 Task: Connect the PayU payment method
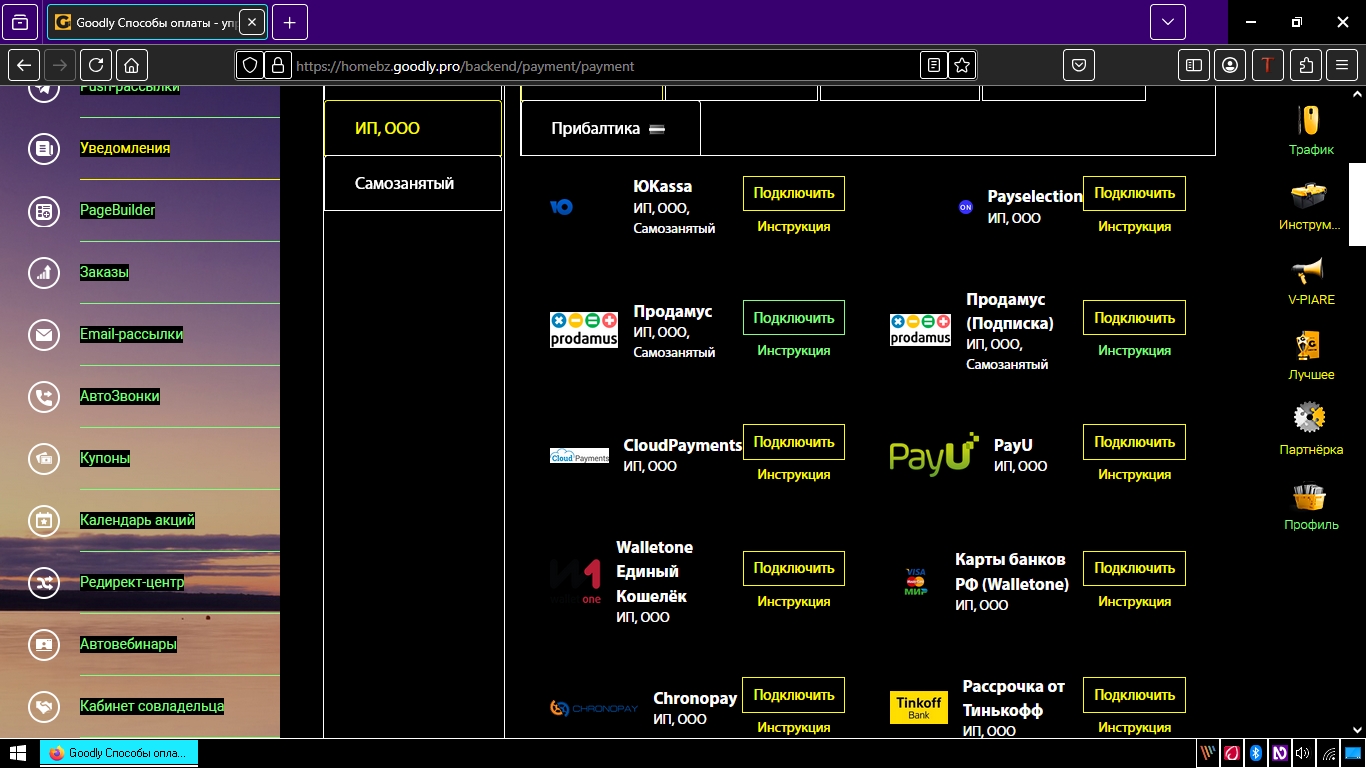pos(1134,442)
